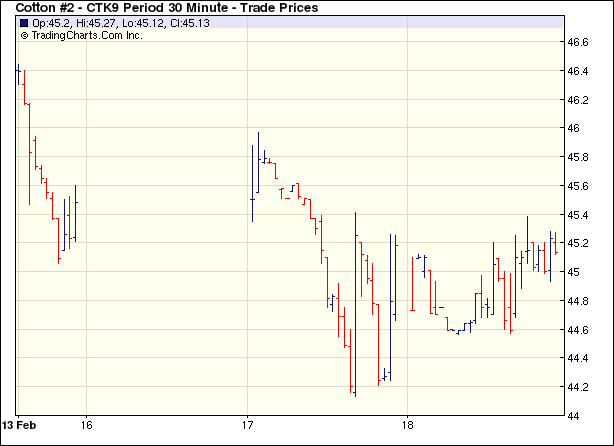Click the 46 price axis label
614x446 pixels.
[574, 129]
